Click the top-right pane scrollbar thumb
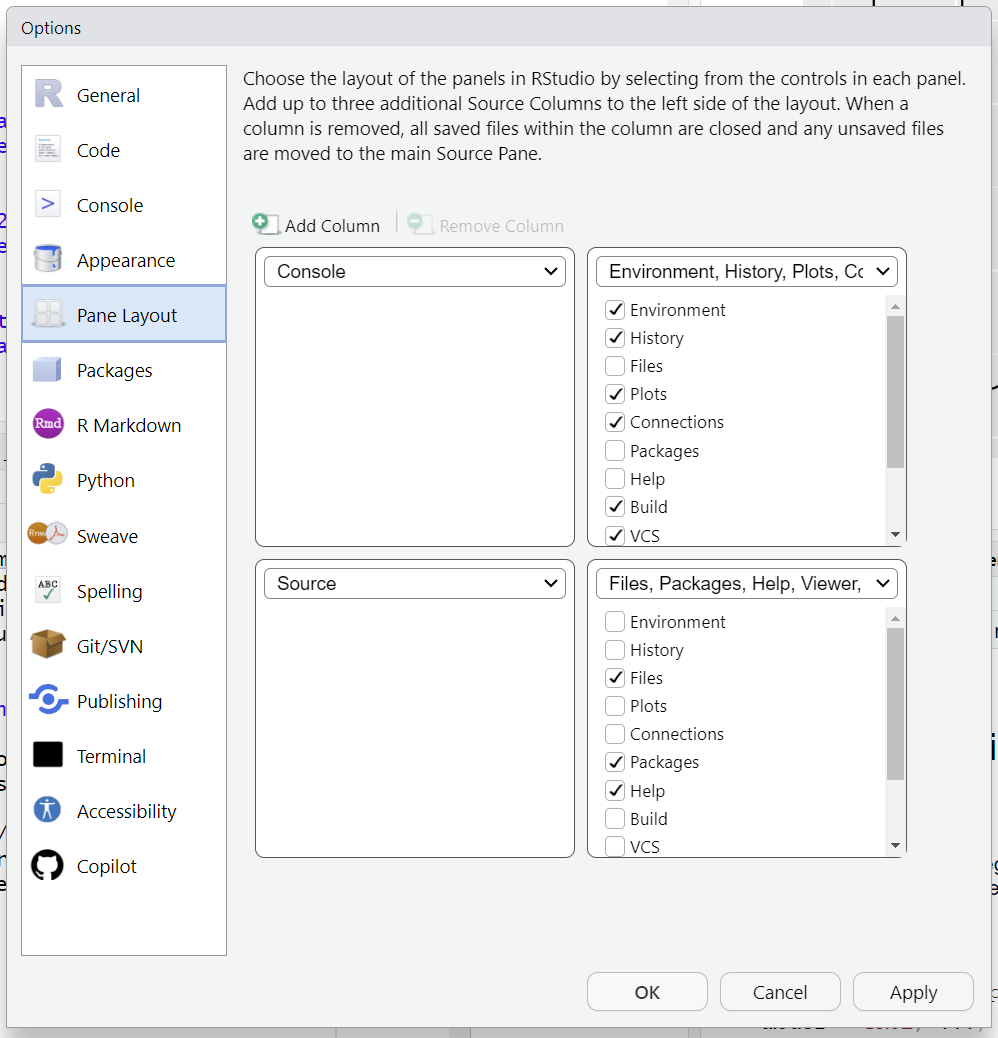Viewport: 998px width, 1038px height. click(895, 392)
